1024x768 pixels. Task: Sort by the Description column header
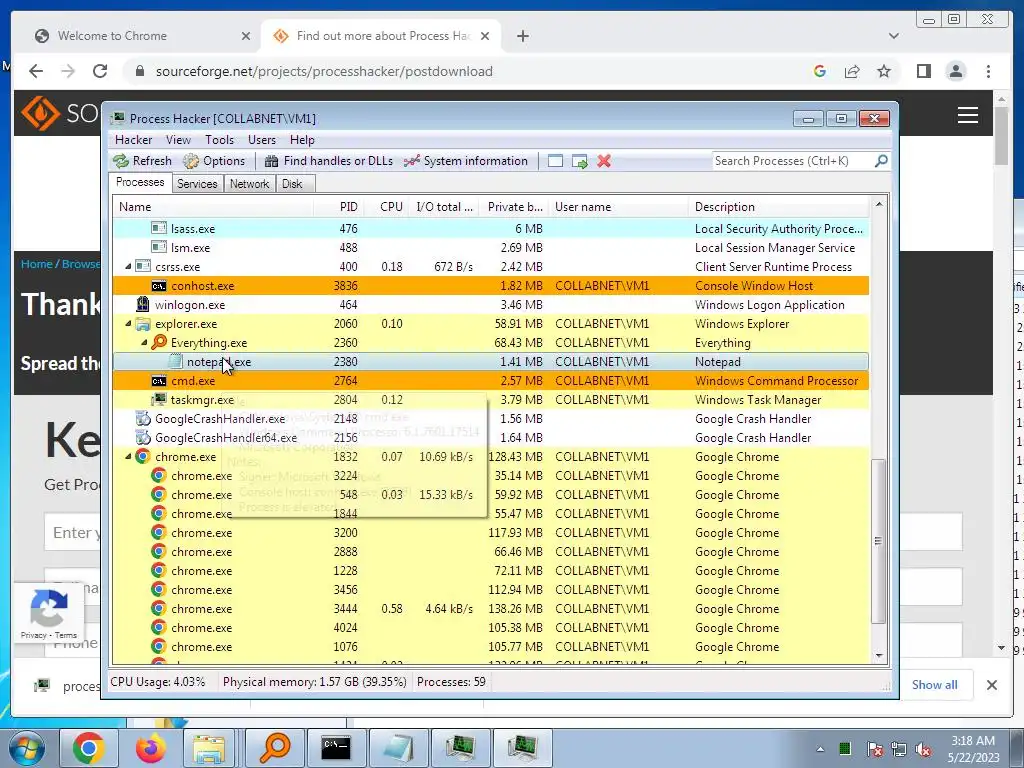pos(778,207)
